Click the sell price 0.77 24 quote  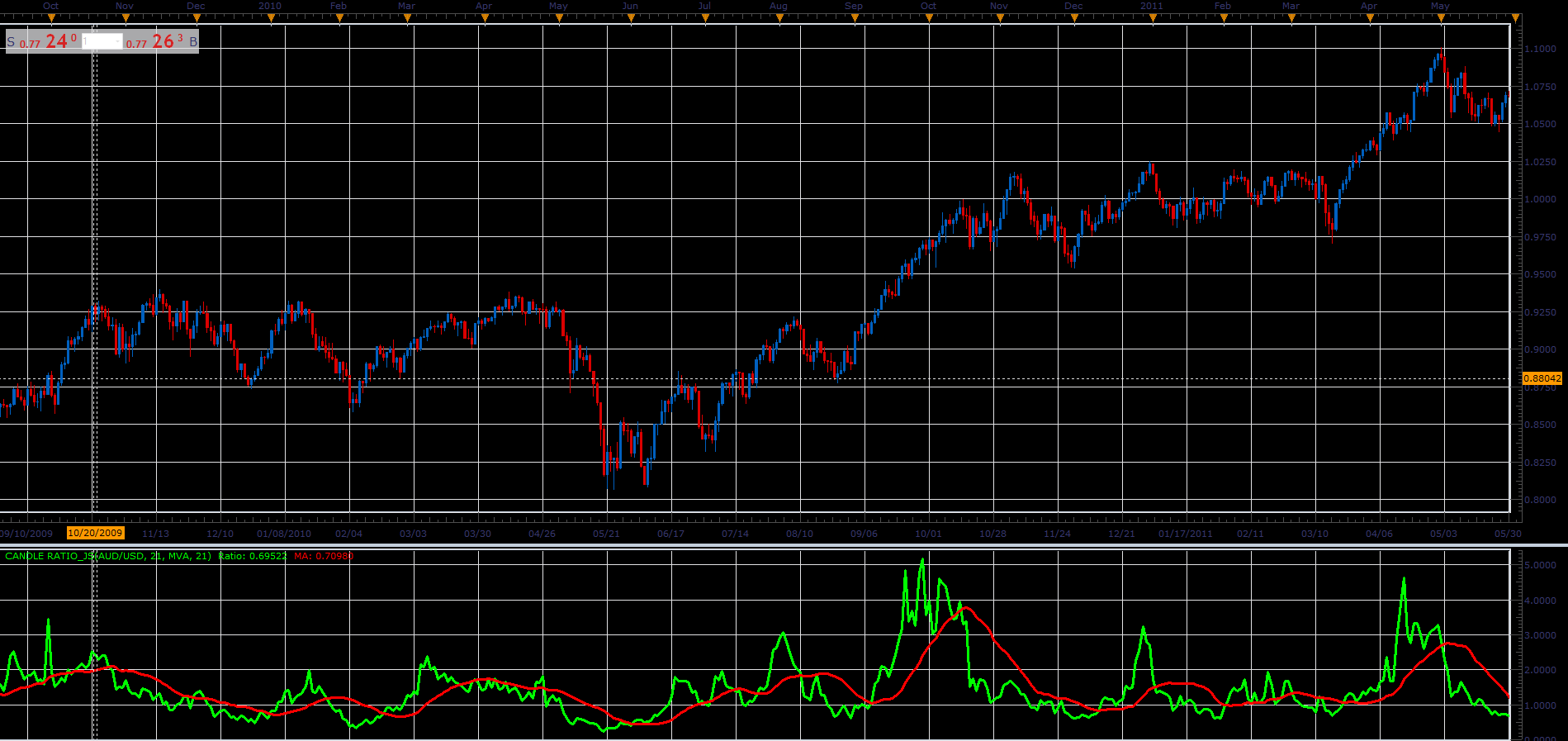click(48, 41)
